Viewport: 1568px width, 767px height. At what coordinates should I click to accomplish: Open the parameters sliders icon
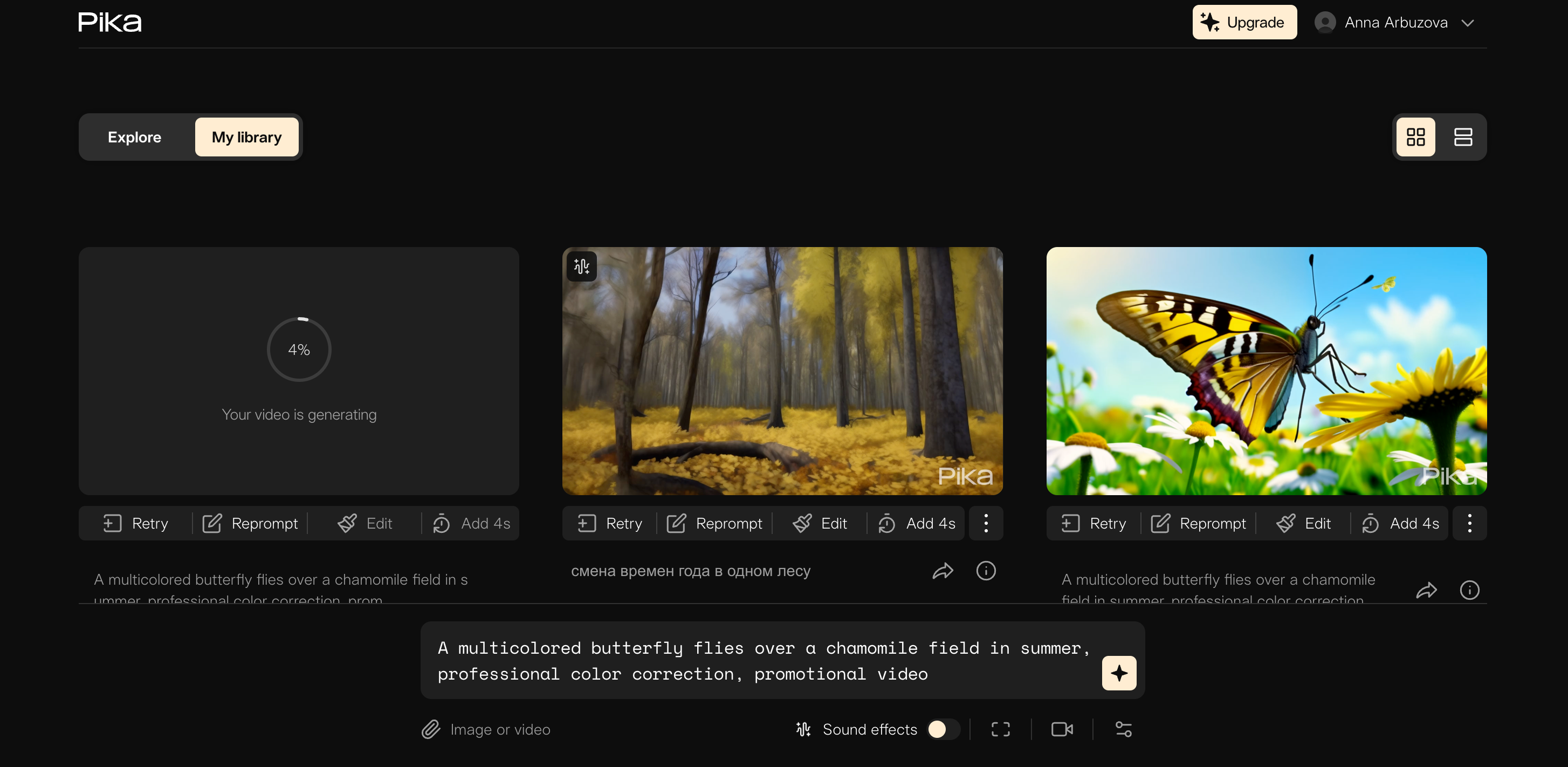(1123, 729)
